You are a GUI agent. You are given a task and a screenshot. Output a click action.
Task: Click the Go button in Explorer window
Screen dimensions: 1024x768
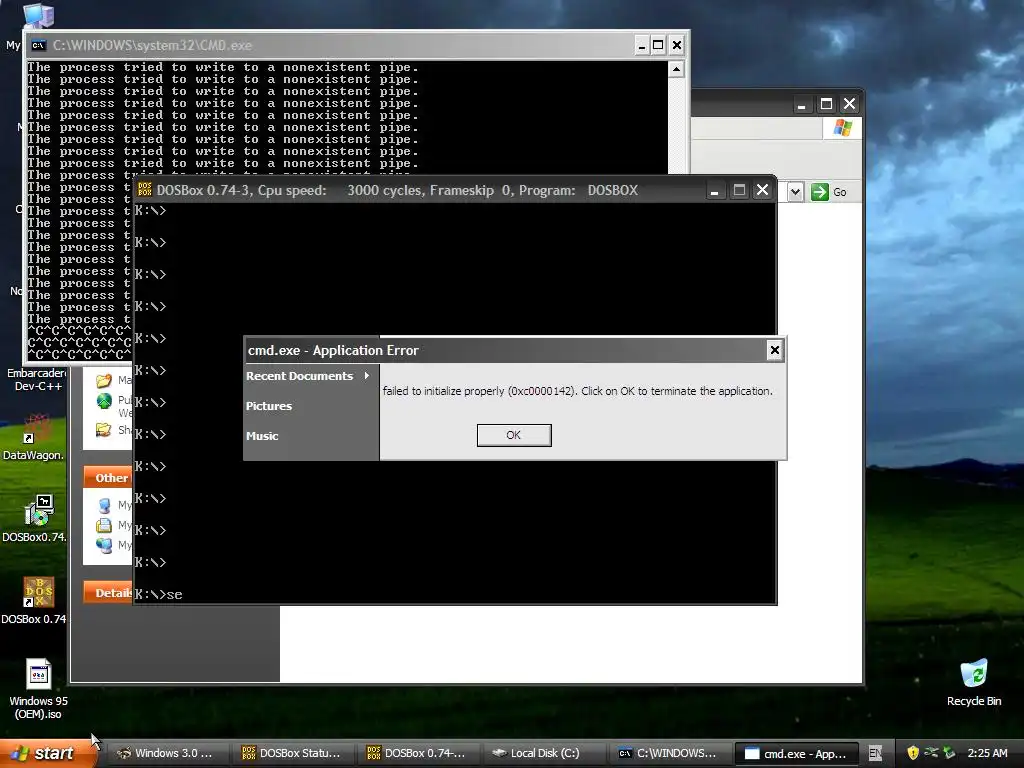point(829,192)
